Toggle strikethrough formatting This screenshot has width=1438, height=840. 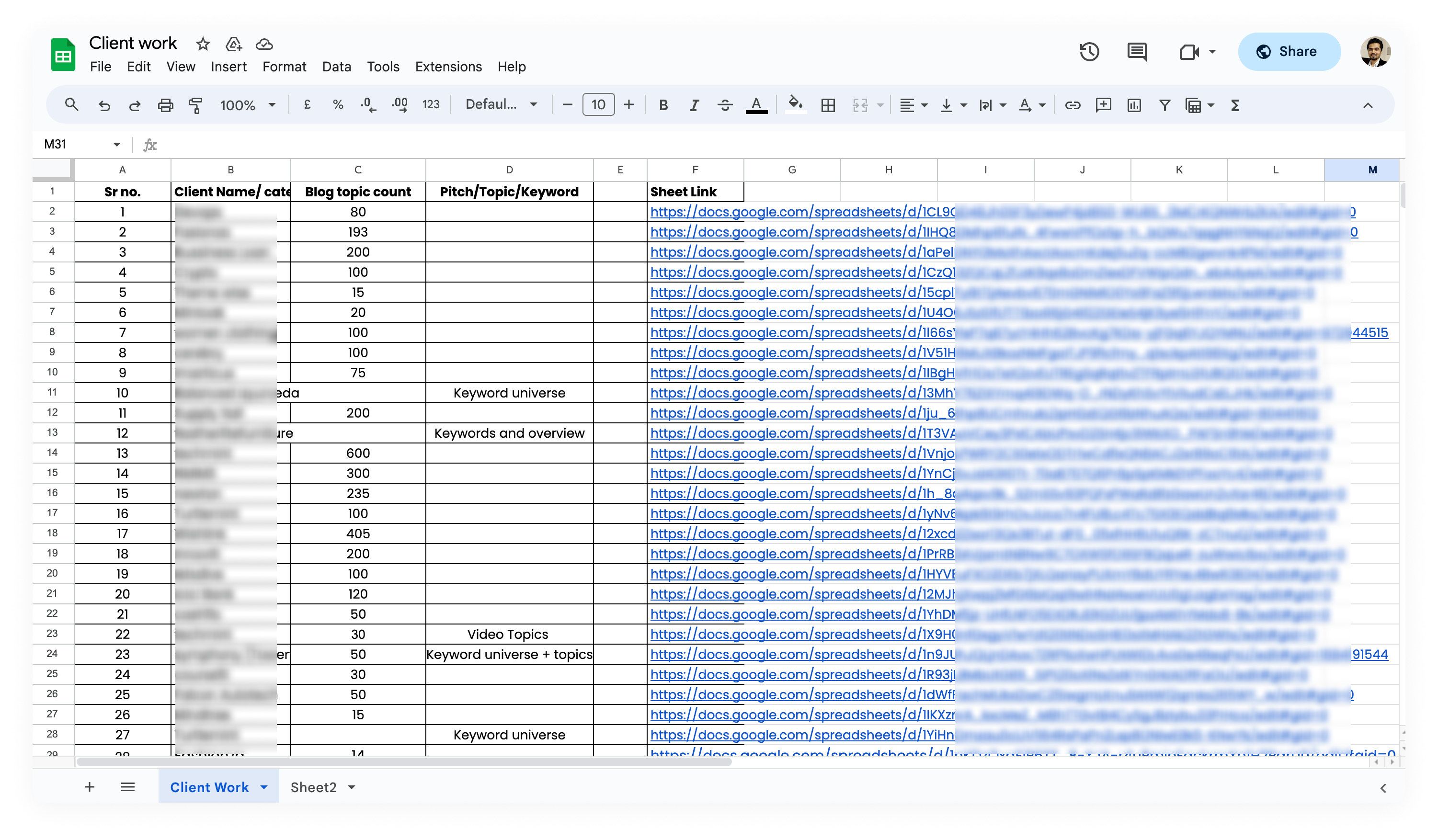[725, 105]
